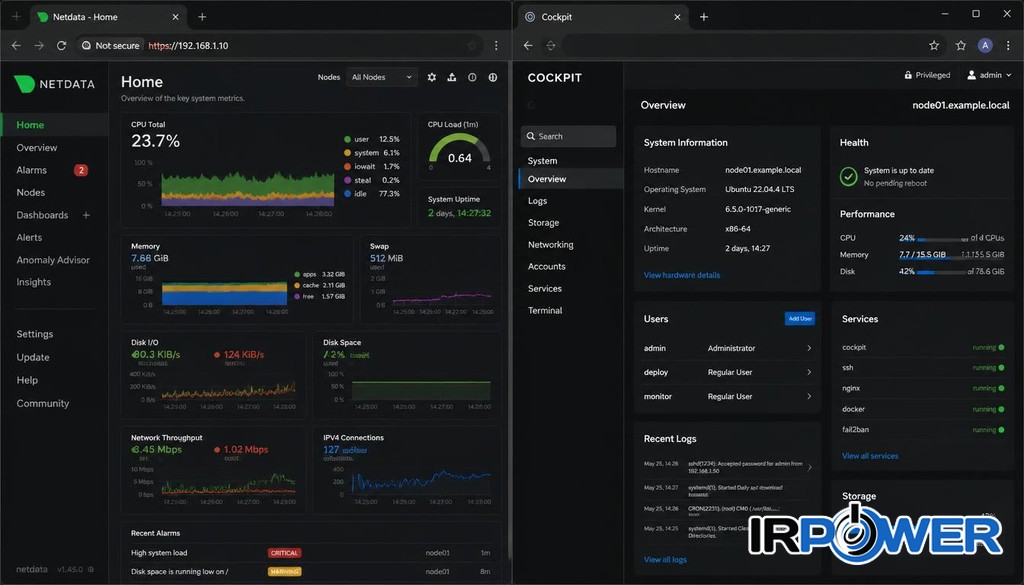1024x585 pixels.
Task: Open new tab next to Netdata tab
Action: pos(202,17)
